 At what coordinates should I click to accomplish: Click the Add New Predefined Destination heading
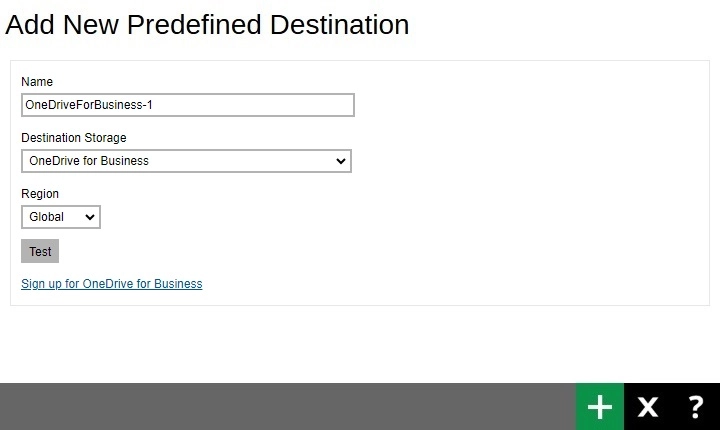coord(207,25)
